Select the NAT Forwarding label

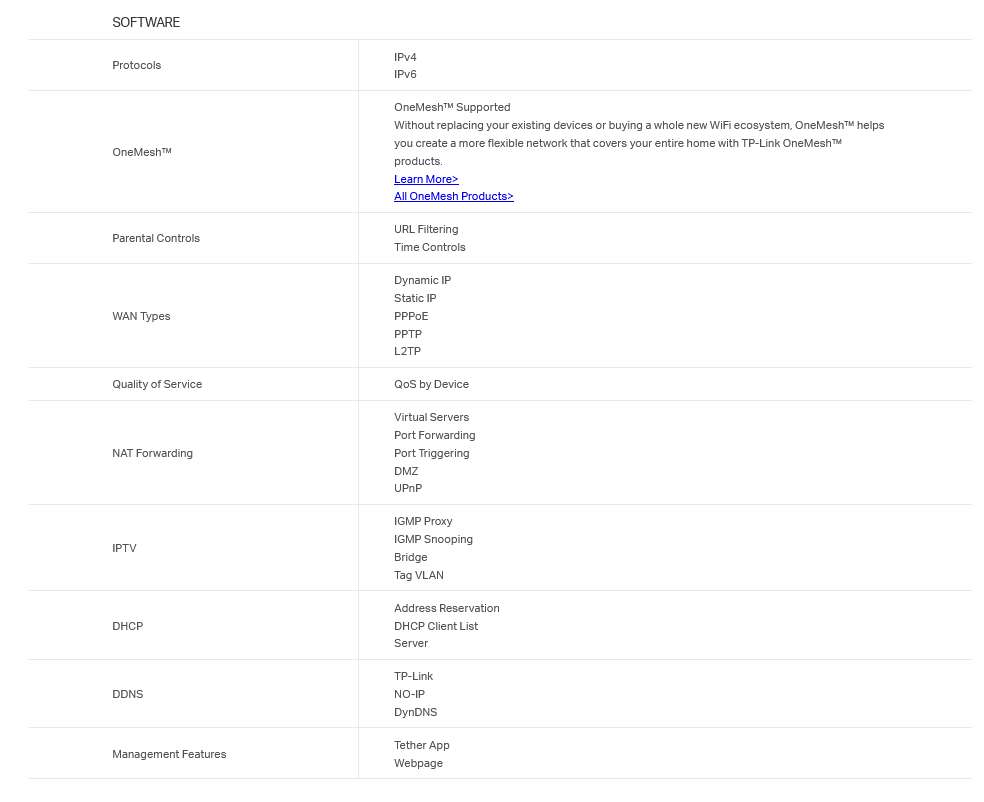(x=152, y=453)
